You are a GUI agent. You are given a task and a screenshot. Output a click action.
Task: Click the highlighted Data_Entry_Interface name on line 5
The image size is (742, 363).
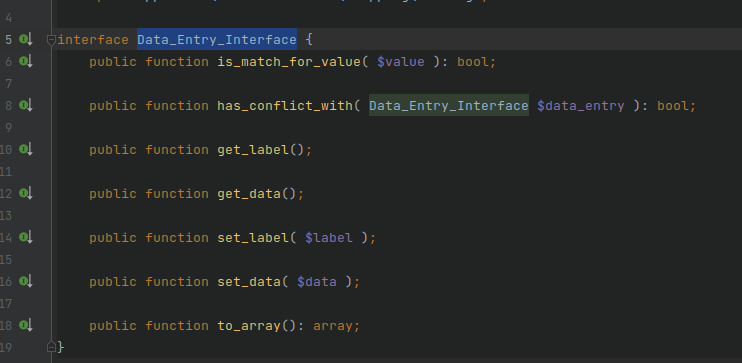217,40
